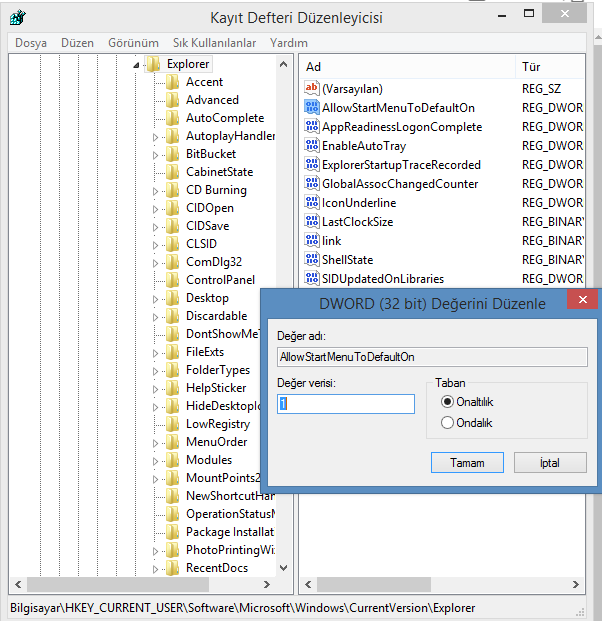The image size is (602, 621).
Task: Click the AutoComplete folder icon
Action: pos(172,118)
